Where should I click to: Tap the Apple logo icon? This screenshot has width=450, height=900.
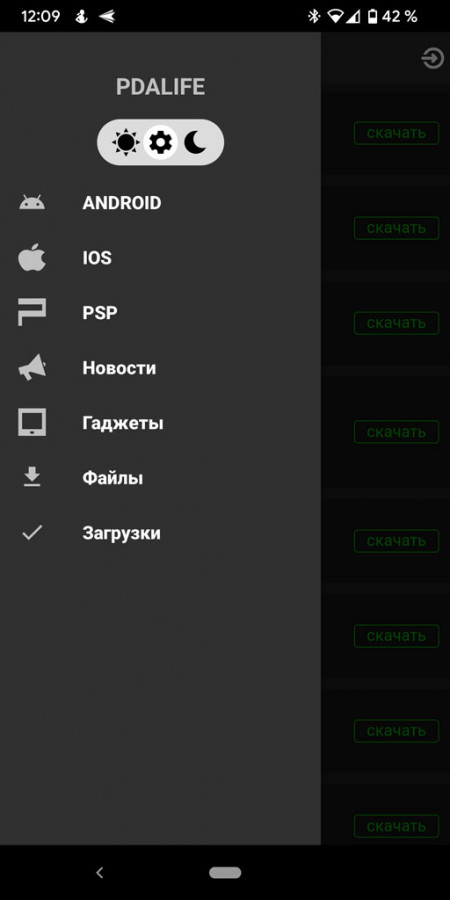(32, 257)
